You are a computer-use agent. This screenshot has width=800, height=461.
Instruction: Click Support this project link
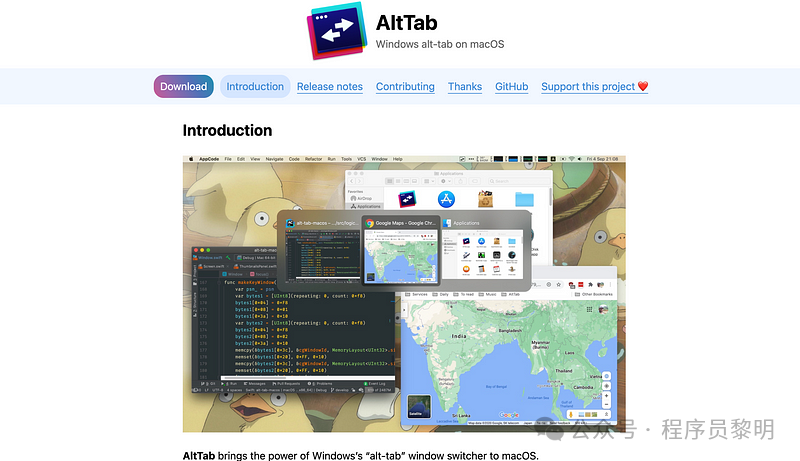point(594,87)
